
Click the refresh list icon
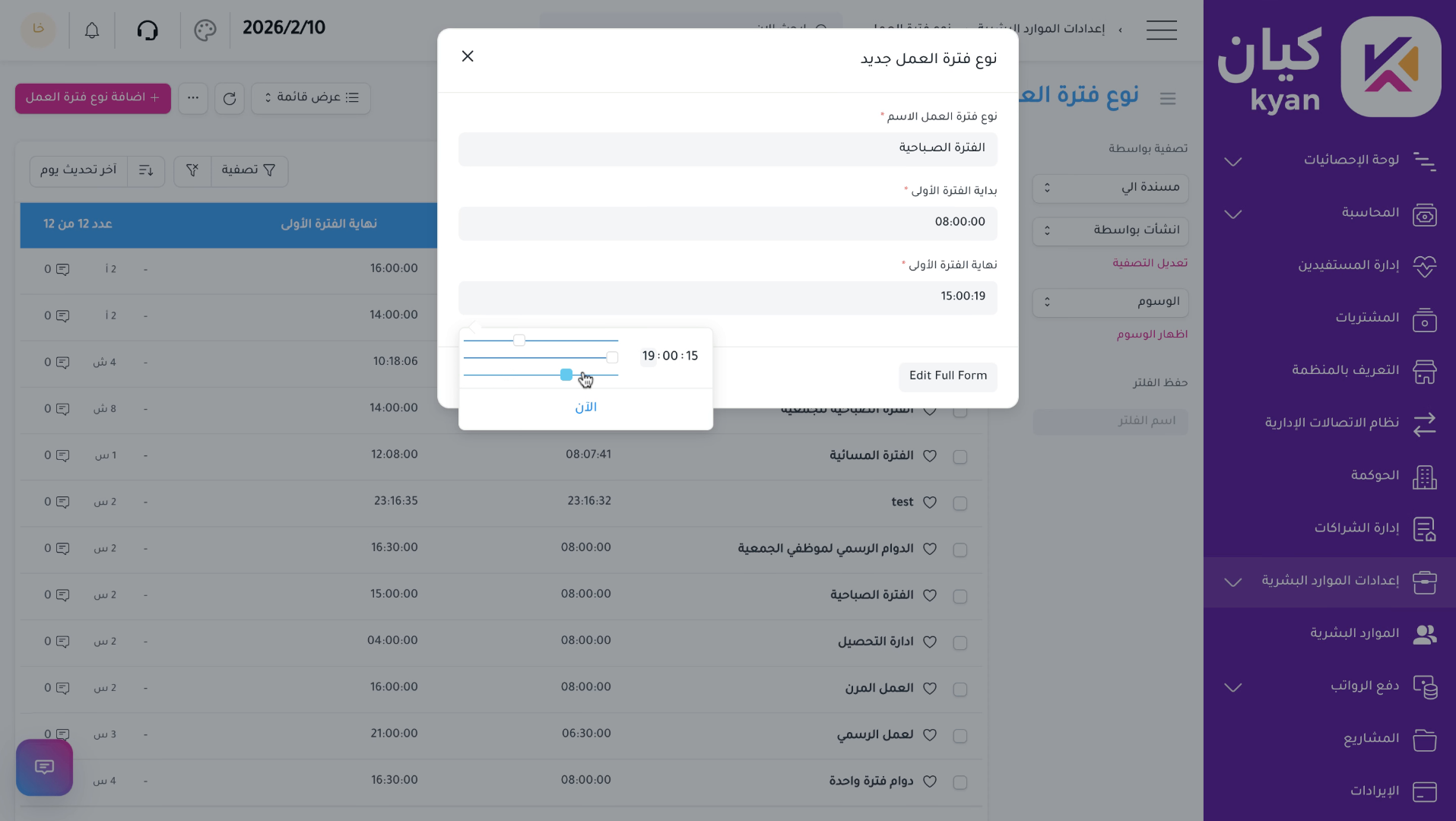coord(230,98)
